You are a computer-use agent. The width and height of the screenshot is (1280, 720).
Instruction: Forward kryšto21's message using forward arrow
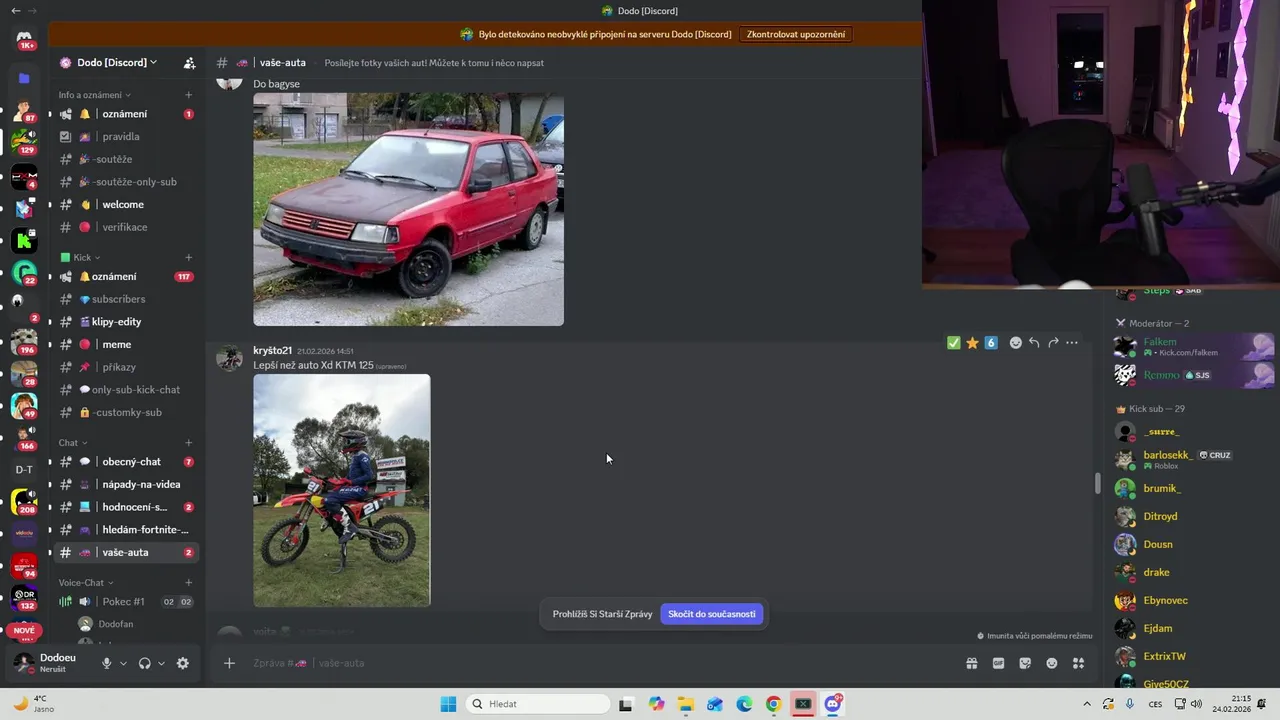(x=1053, y=343)
